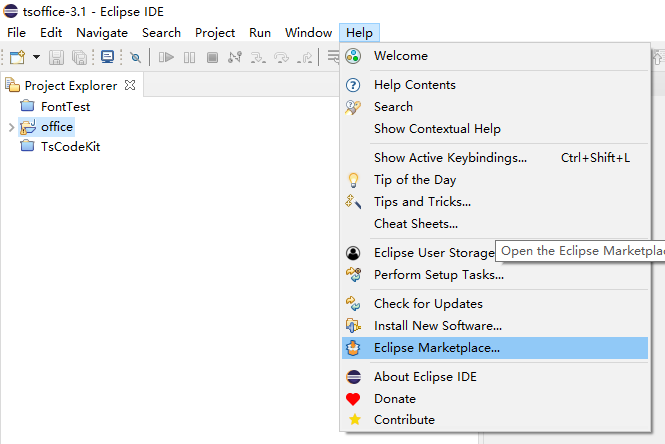Screen dimensions: 665x444
Task: Choose Welcome from Help menu
Action: [495, 56]
